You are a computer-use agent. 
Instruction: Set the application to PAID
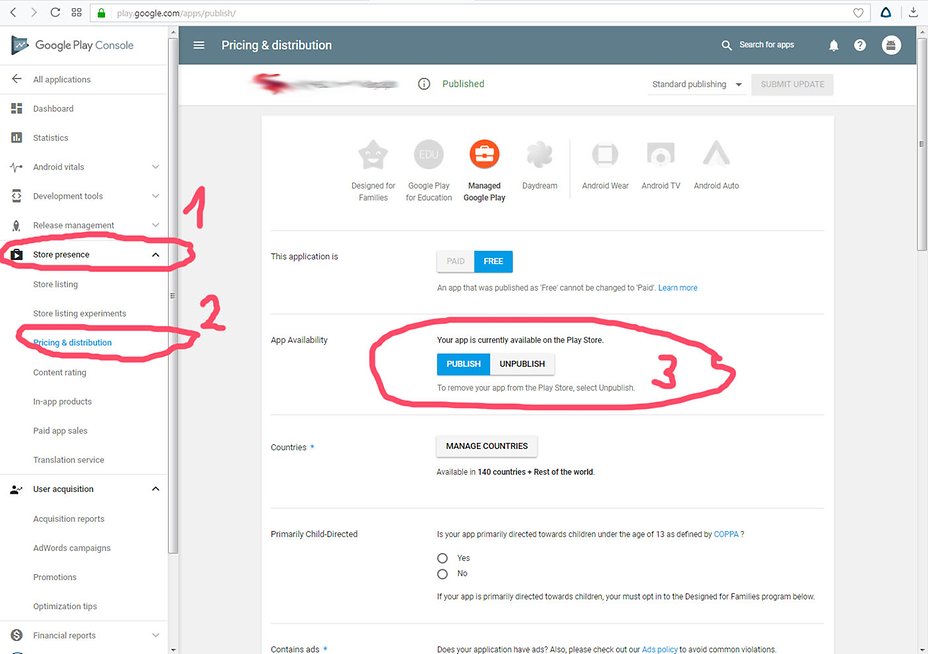click(x=455, y=261)
